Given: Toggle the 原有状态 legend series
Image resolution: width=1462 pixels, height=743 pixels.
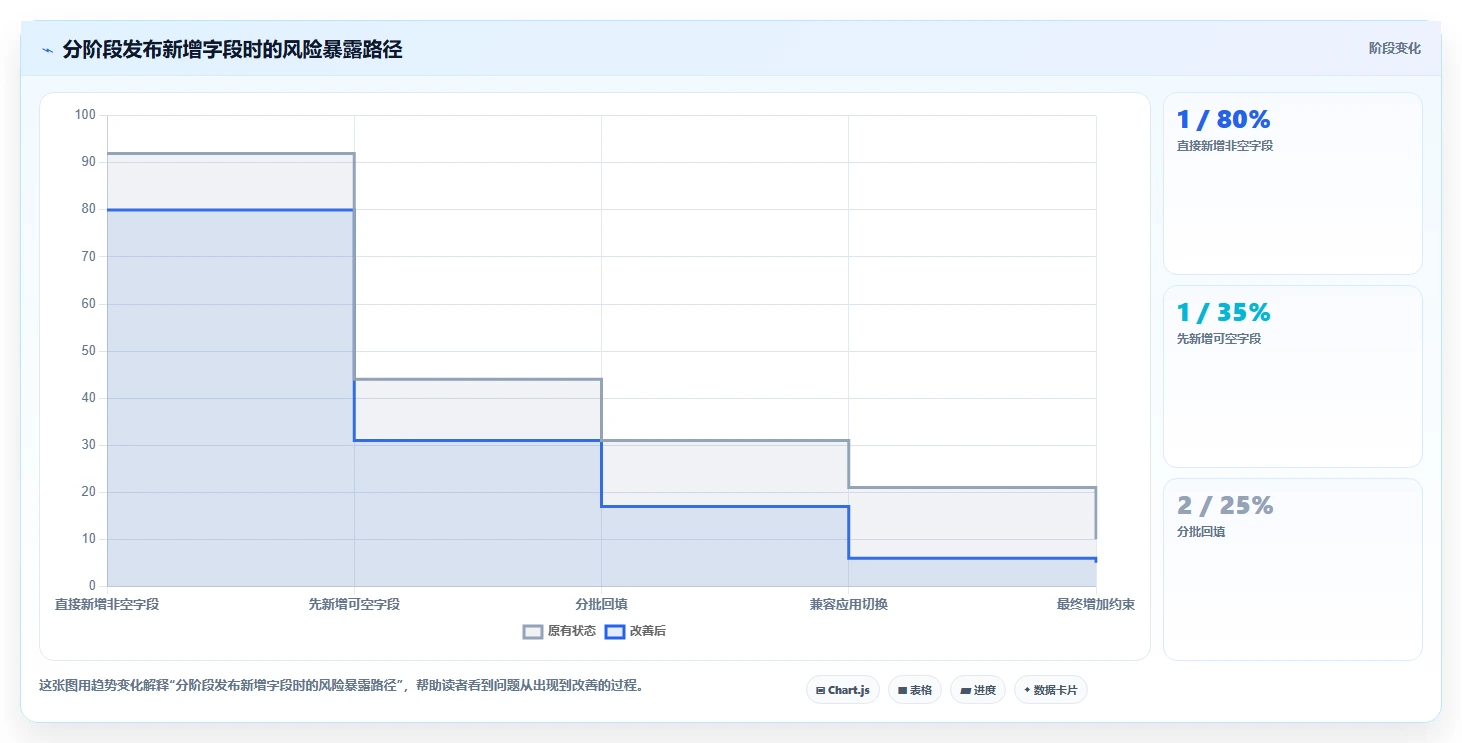Looking at the screenshot, I should (x=560, y=631).
